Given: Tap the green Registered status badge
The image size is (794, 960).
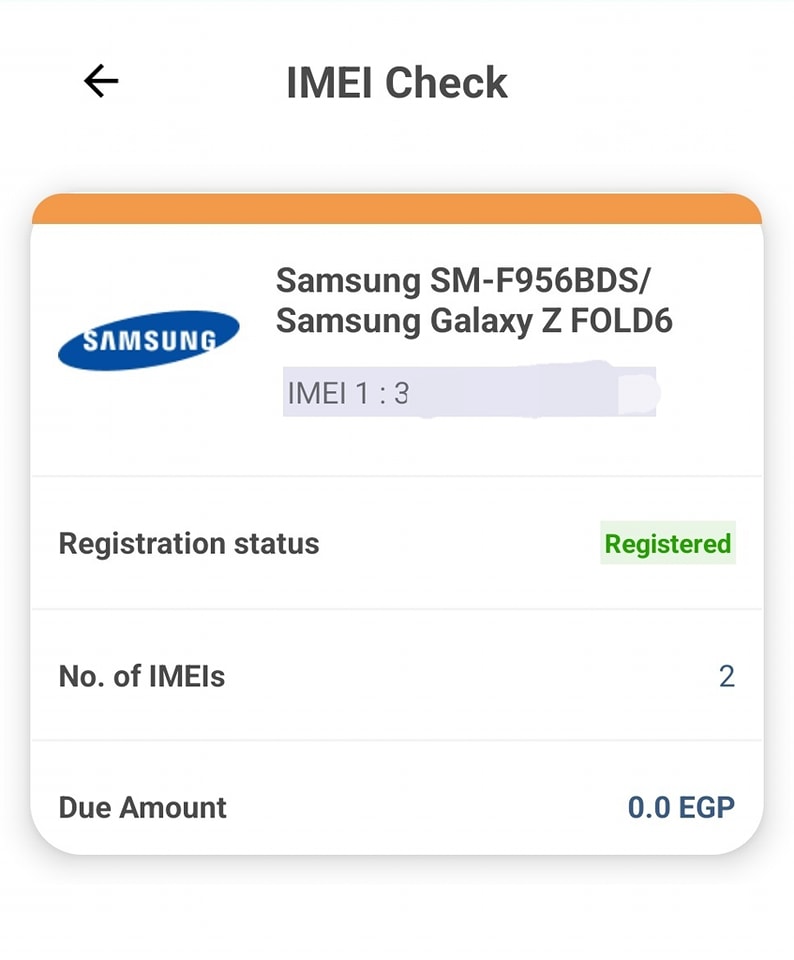Looking at the screenshot, I should pyautogui.click(x=668, y=543).
